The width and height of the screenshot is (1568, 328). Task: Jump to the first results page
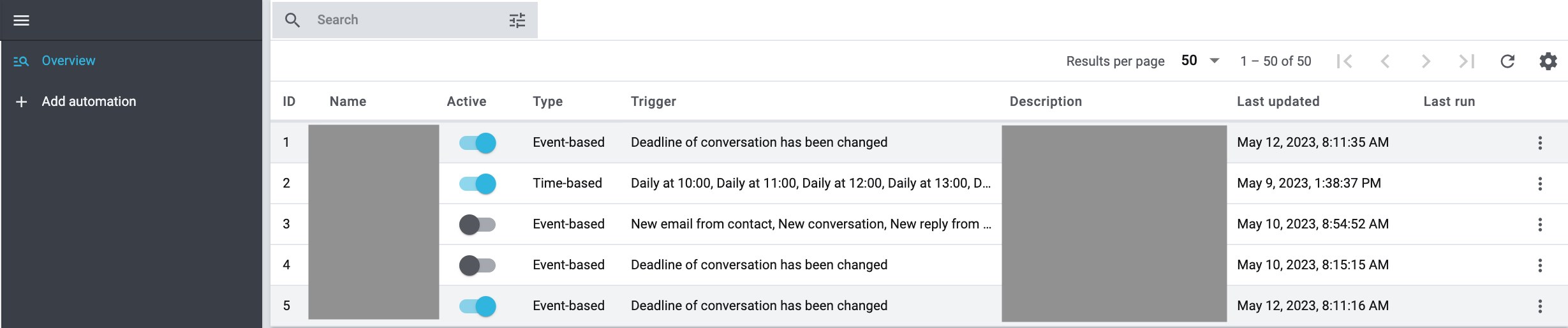click(x=1345, y=61)
